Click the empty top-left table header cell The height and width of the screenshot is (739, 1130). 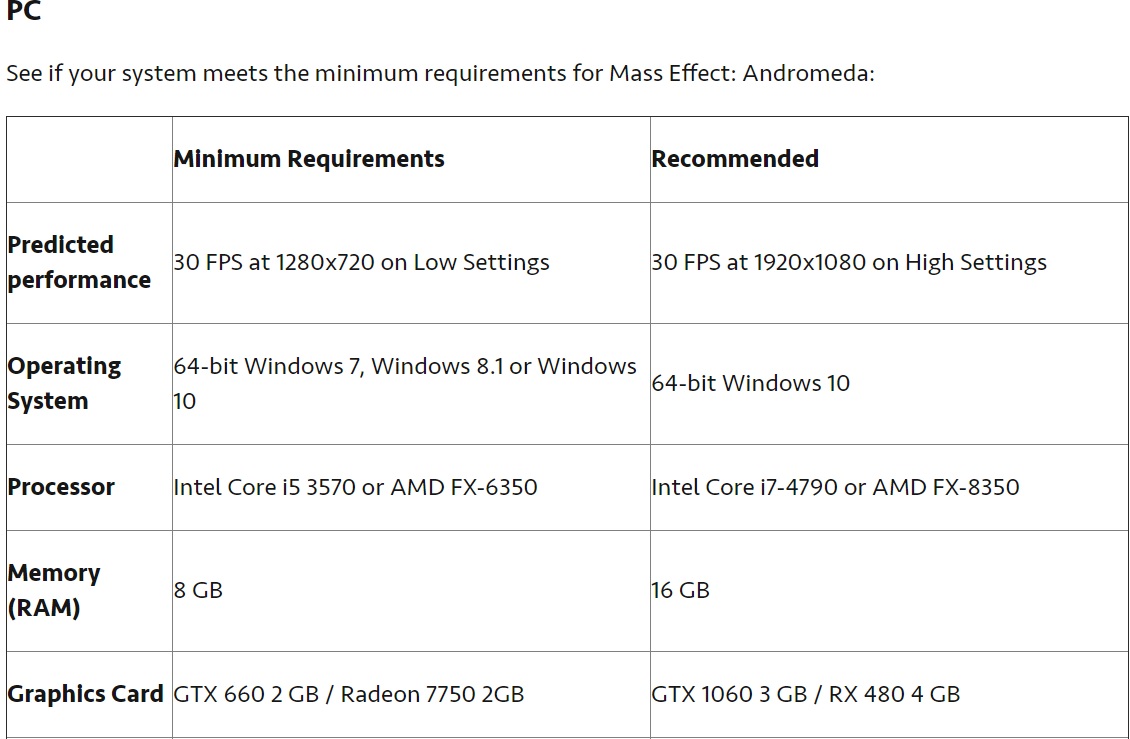[x=89, y=159]
